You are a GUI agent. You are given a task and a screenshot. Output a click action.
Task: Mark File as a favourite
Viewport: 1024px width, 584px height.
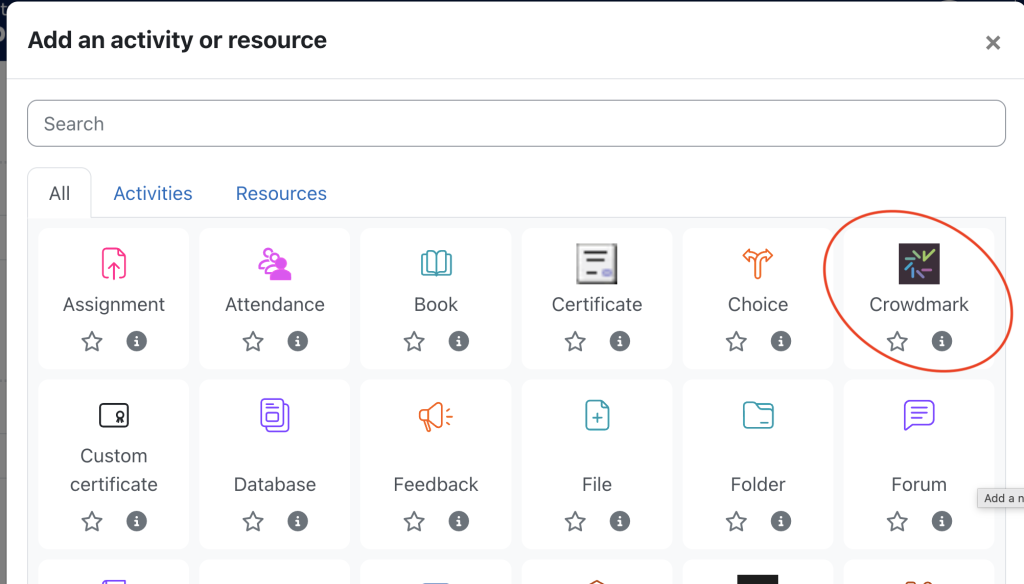click(575, 521)
